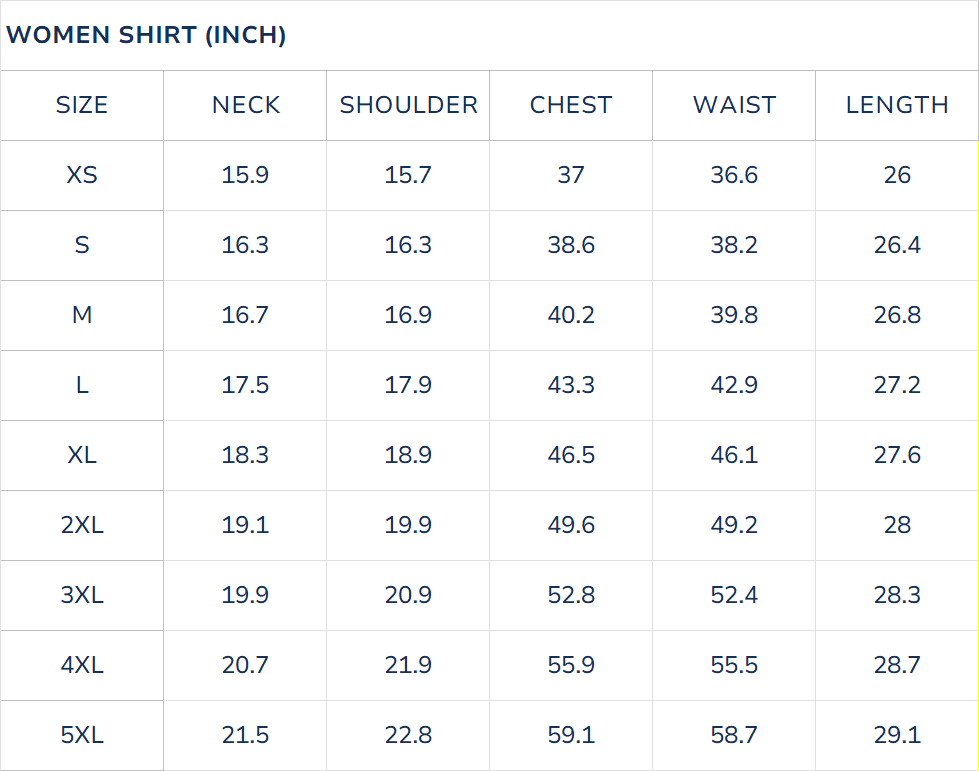
Task: Click the SHOULDER column header
Action: click(x=408, y=105)
